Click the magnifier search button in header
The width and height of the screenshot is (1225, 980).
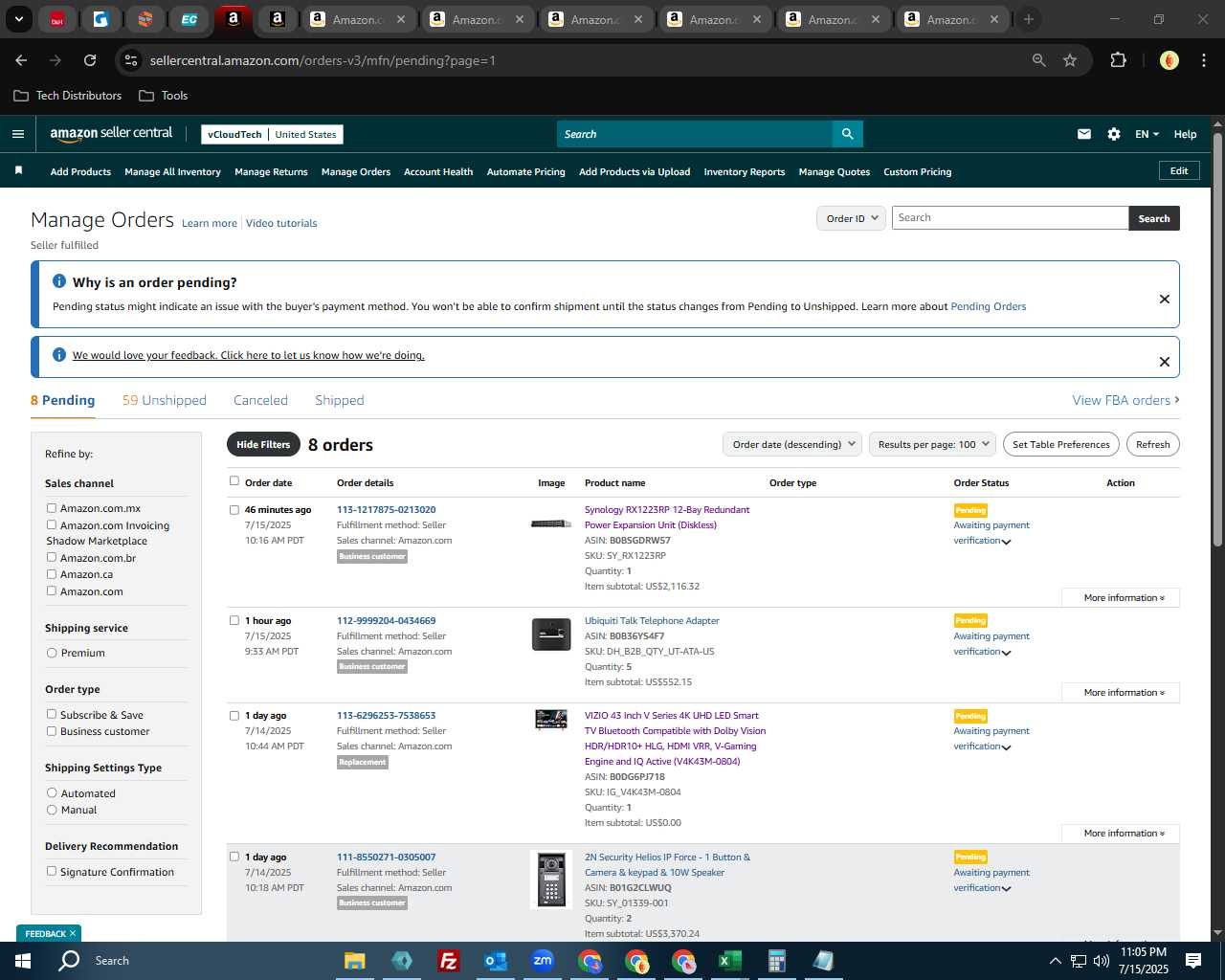[x=847, y=134]
